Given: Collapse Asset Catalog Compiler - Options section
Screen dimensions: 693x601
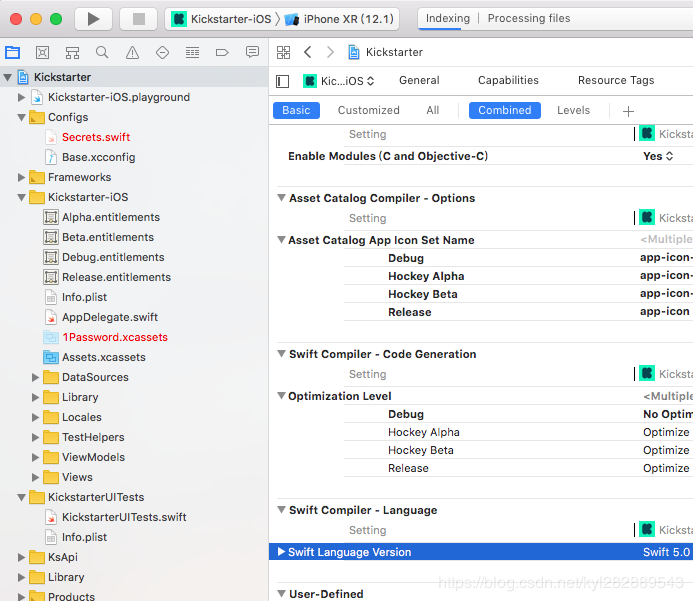Looking at the screenshot, I should 281,198.
